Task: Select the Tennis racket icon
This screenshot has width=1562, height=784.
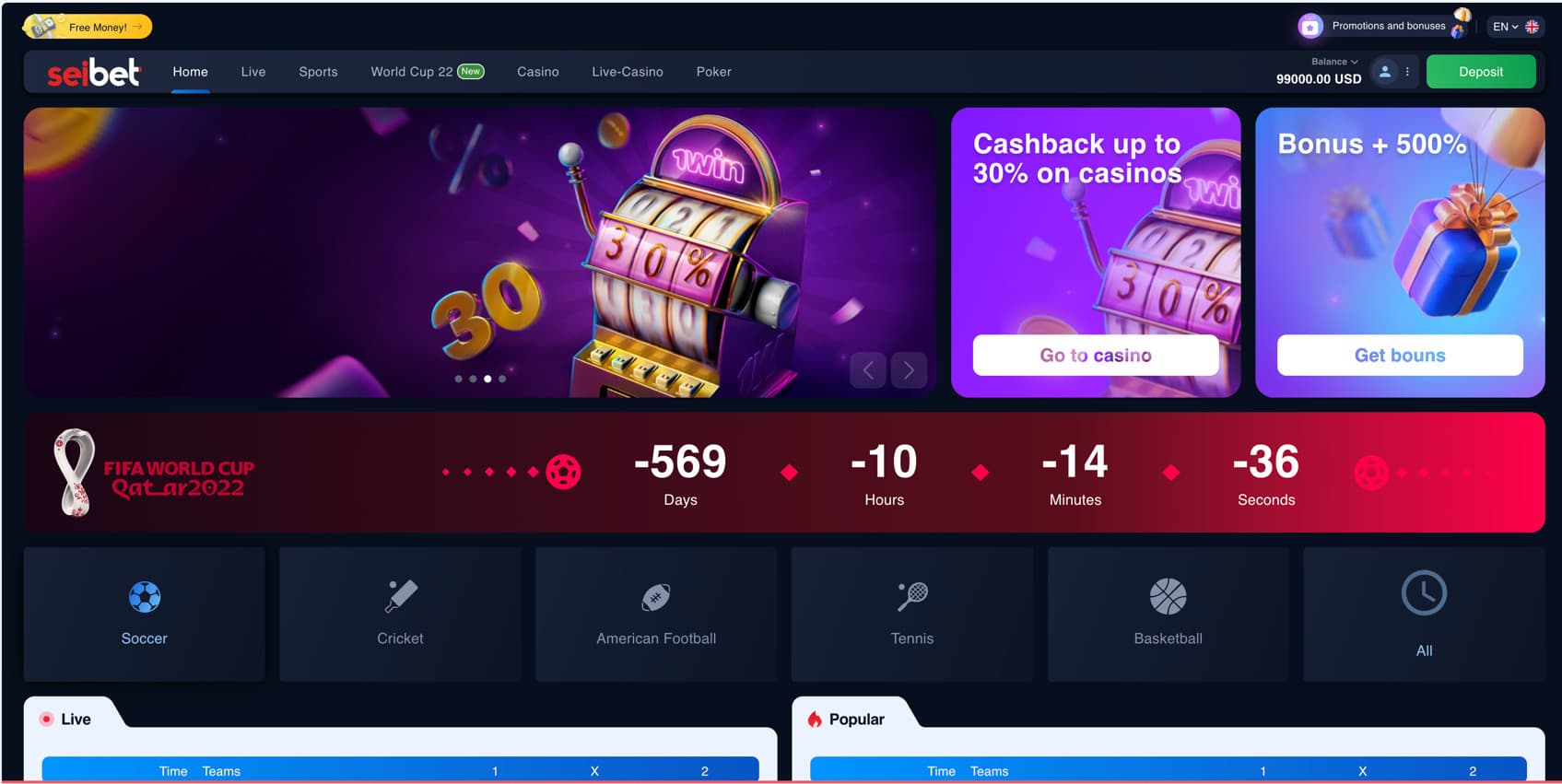Action: [x=912, y=597]
